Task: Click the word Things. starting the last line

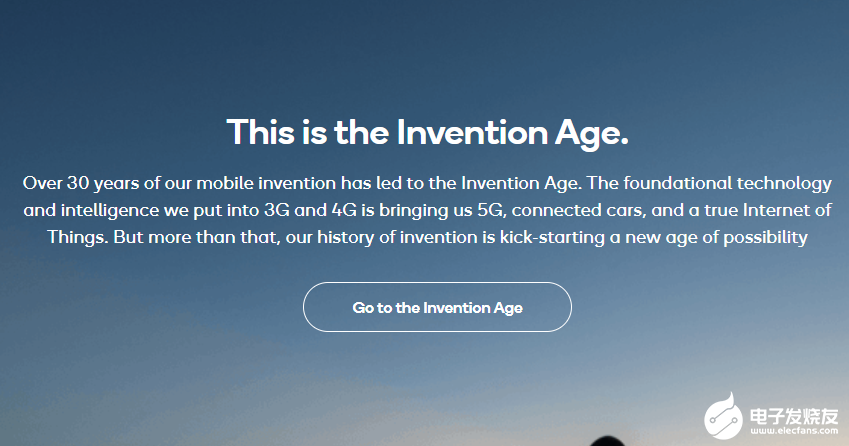Action: (x=77, y=237)
